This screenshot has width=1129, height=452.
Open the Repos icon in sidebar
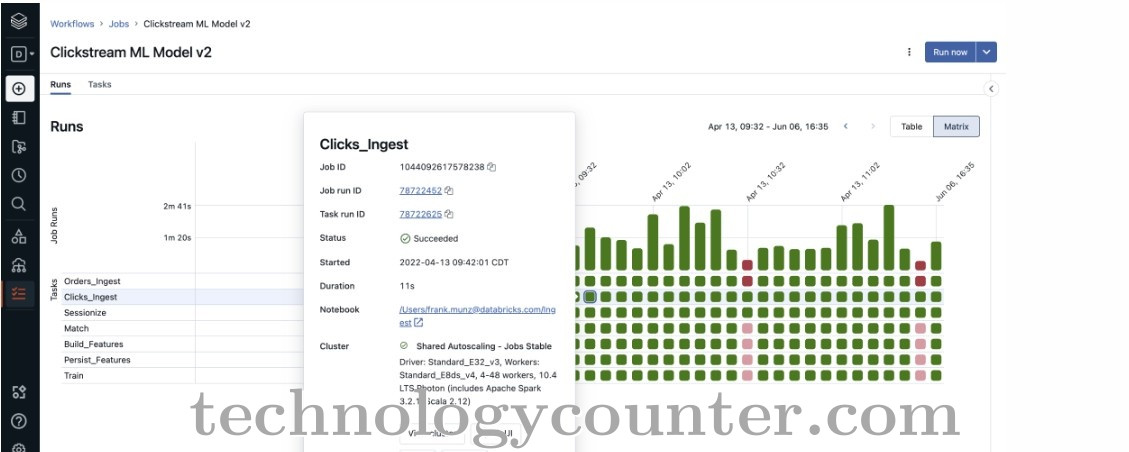click(x=19, y=147)
